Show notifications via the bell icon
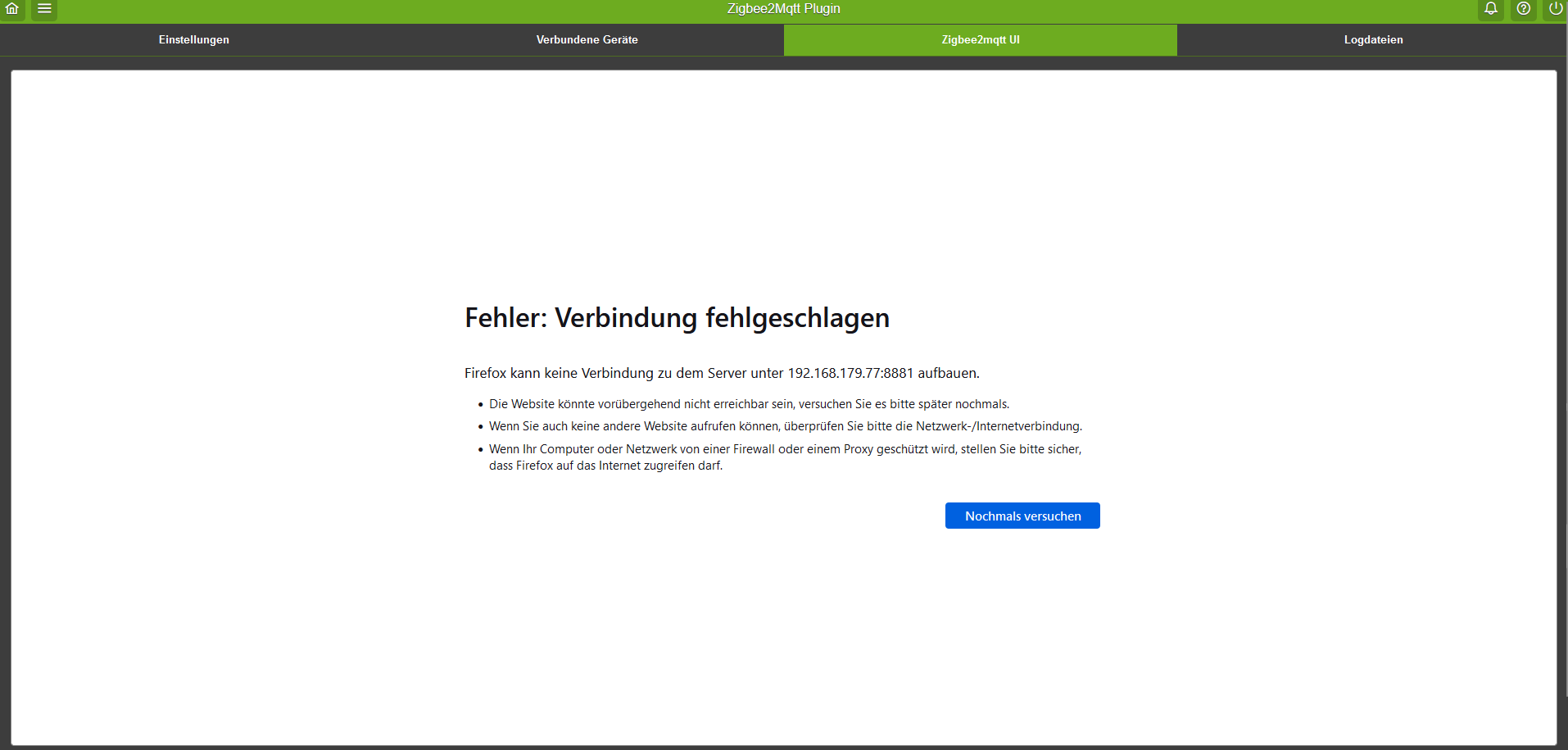The image size is (1568, 750). (x=1491, y=11)
